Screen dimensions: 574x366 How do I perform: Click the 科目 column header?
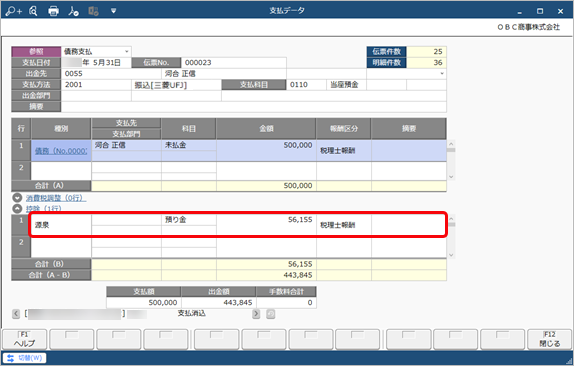[189, 128]
